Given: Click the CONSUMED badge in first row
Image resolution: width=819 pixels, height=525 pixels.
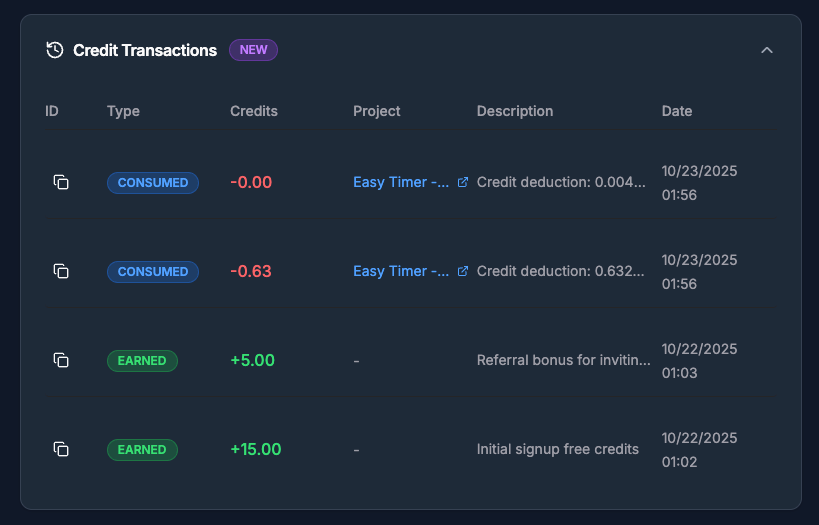Looking at the screenshot, I should point(153,183).
